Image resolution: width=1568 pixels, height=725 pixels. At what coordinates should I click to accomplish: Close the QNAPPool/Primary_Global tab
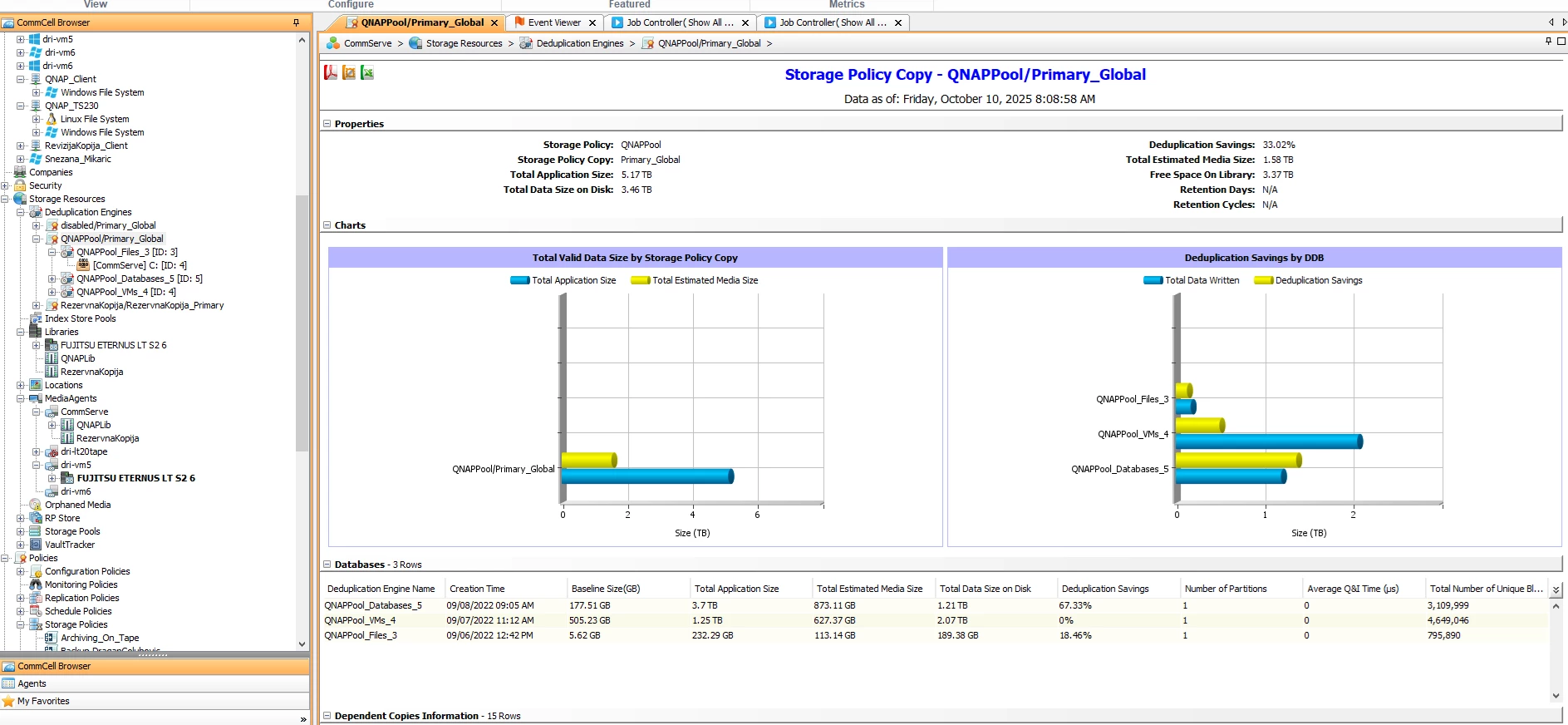point(494,23)
